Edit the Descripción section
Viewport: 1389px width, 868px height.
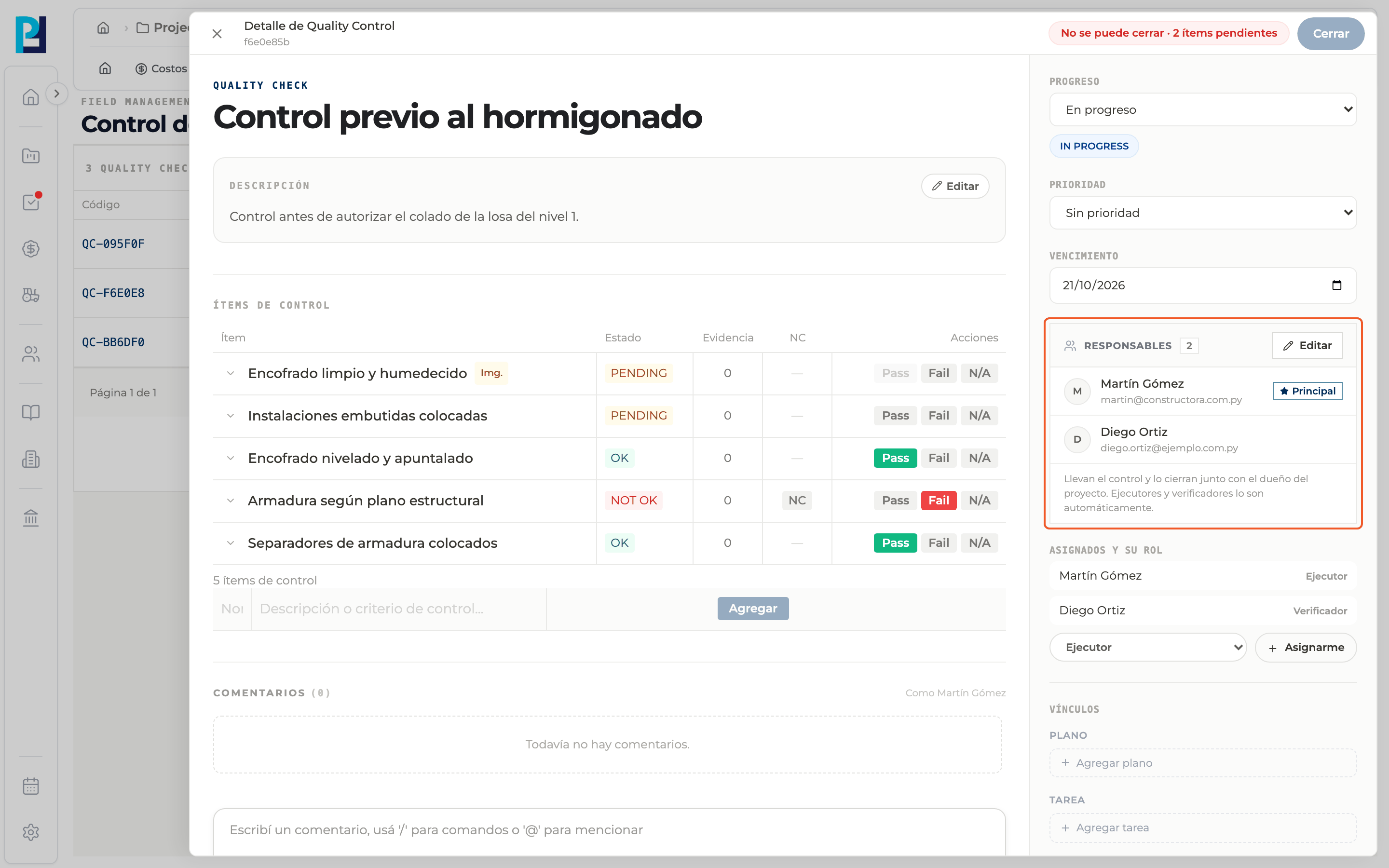955,186
